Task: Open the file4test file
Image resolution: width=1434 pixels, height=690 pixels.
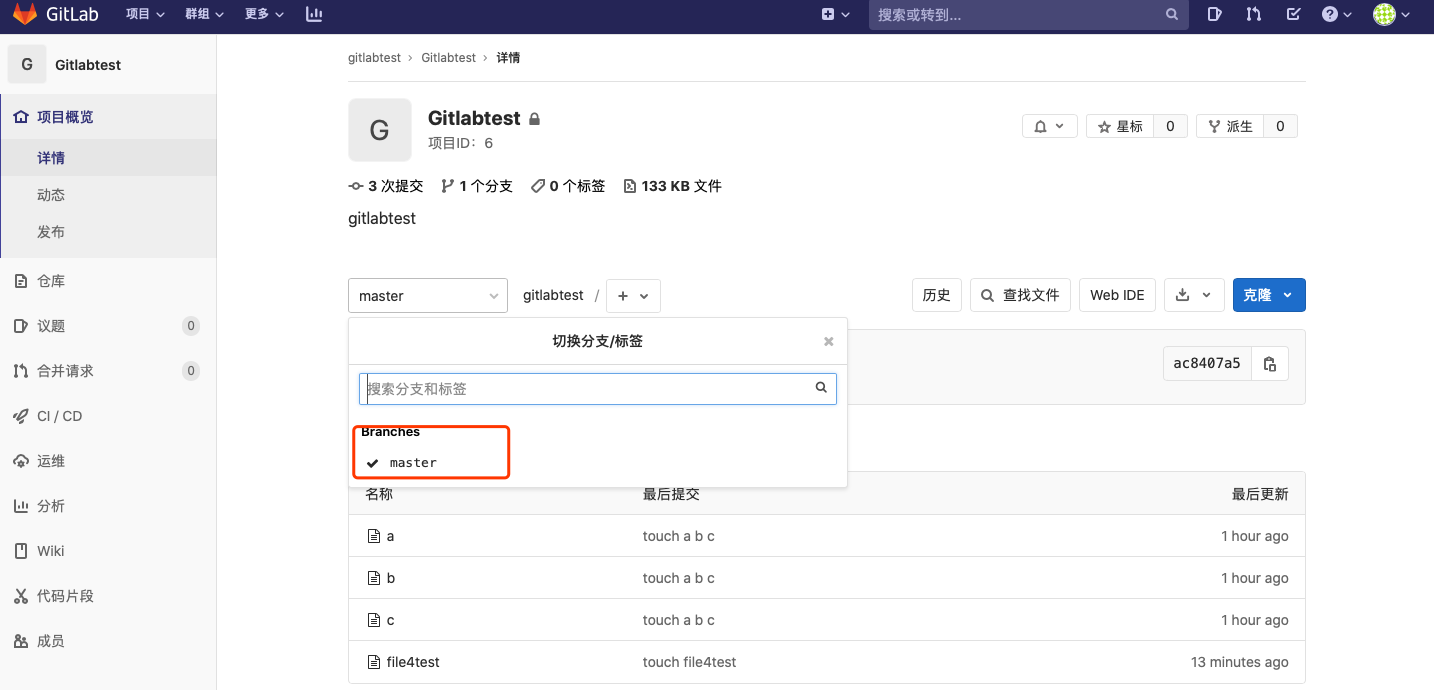Action: (x=412, y=661)
